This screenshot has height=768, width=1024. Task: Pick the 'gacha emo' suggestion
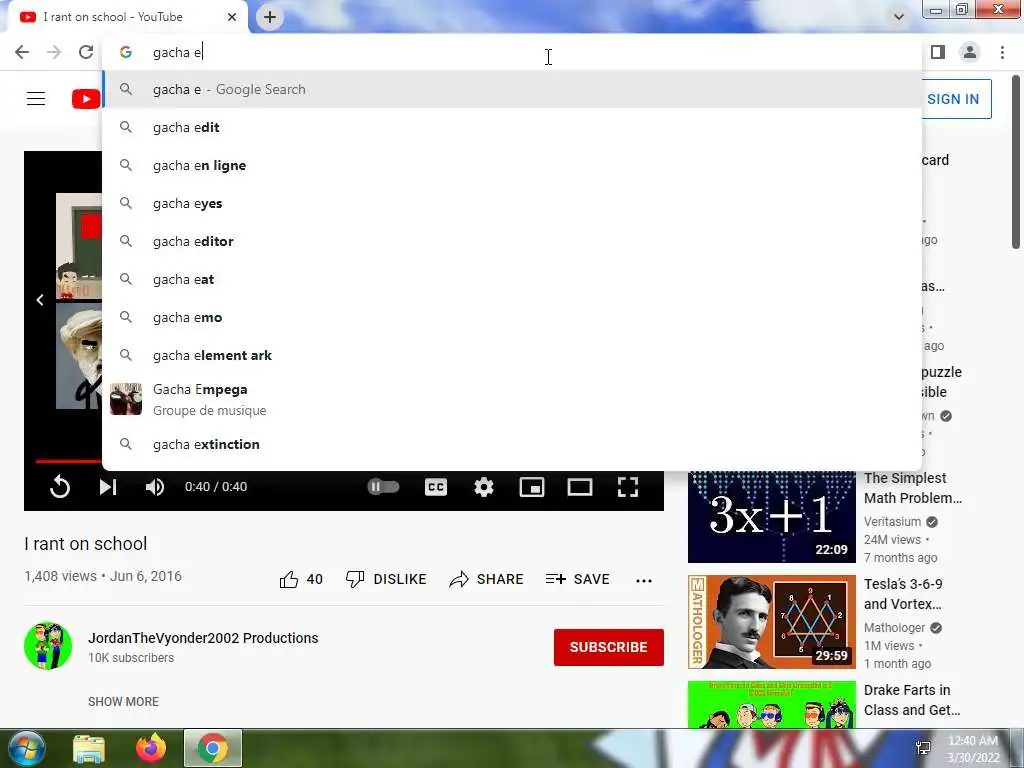pyautogui.click(x=512, y=317)
